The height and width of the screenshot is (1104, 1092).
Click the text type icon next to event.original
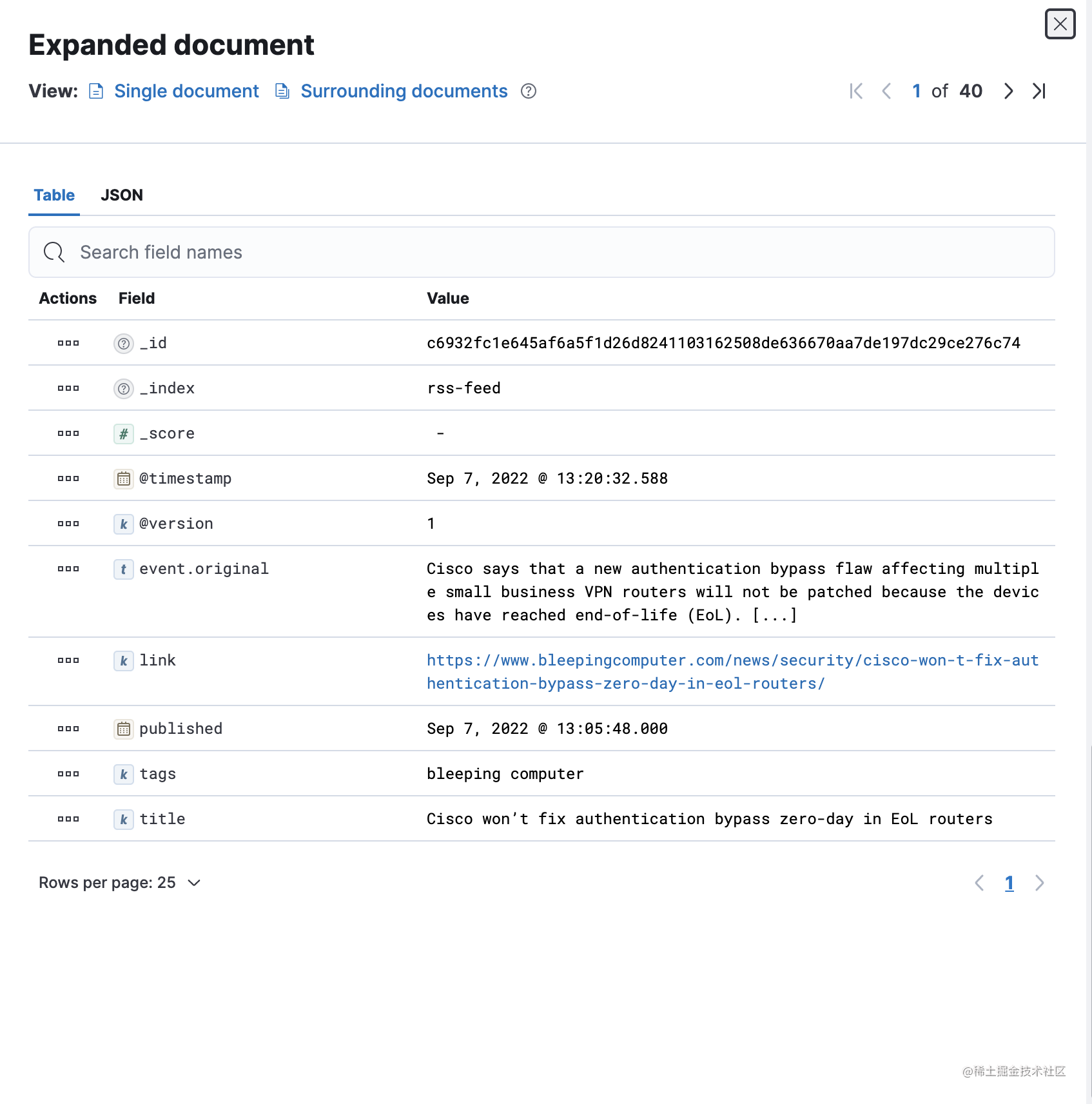124,569
